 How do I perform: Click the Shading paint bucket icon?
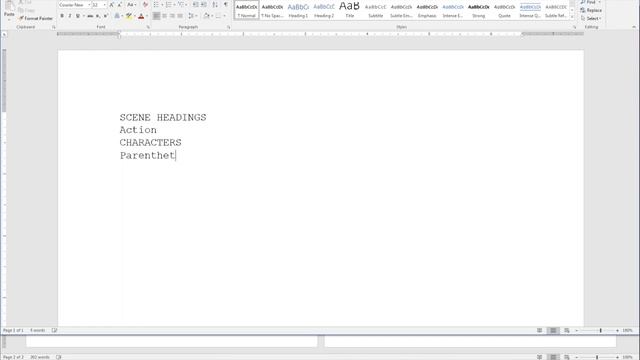tap(207, 16)
